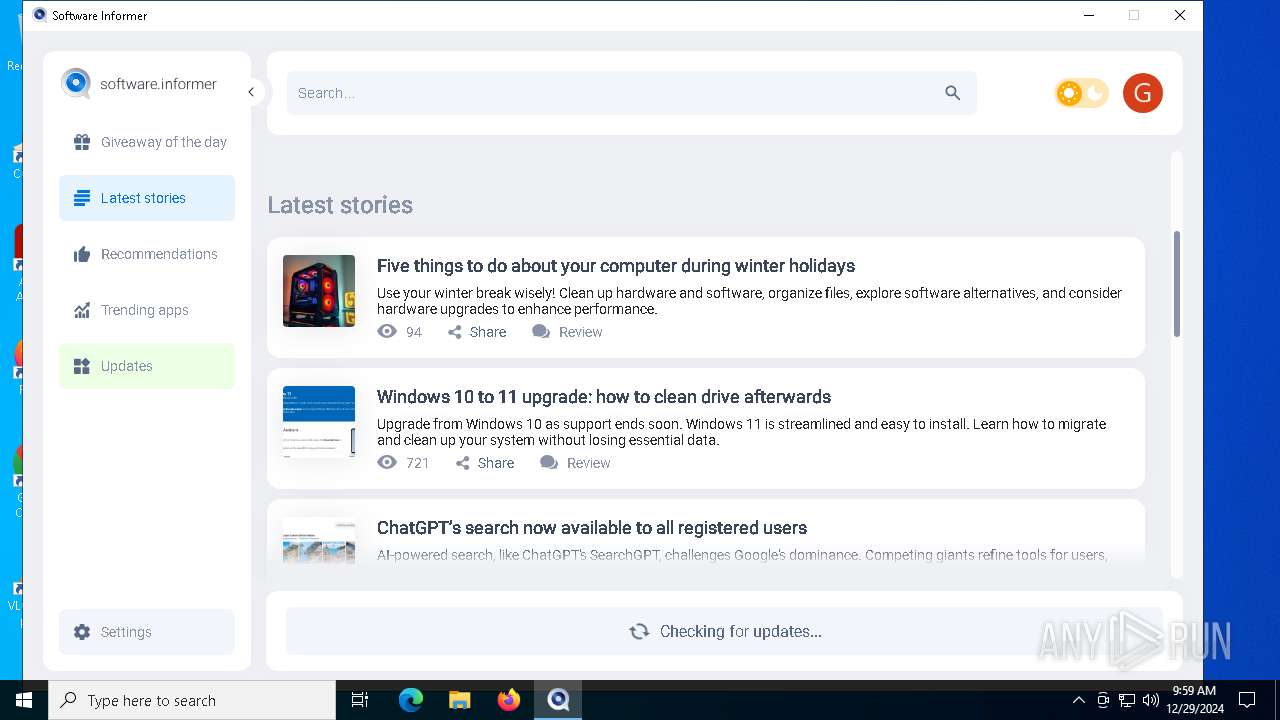Toggle the light/dark theme switch

tap(1082, 93)
